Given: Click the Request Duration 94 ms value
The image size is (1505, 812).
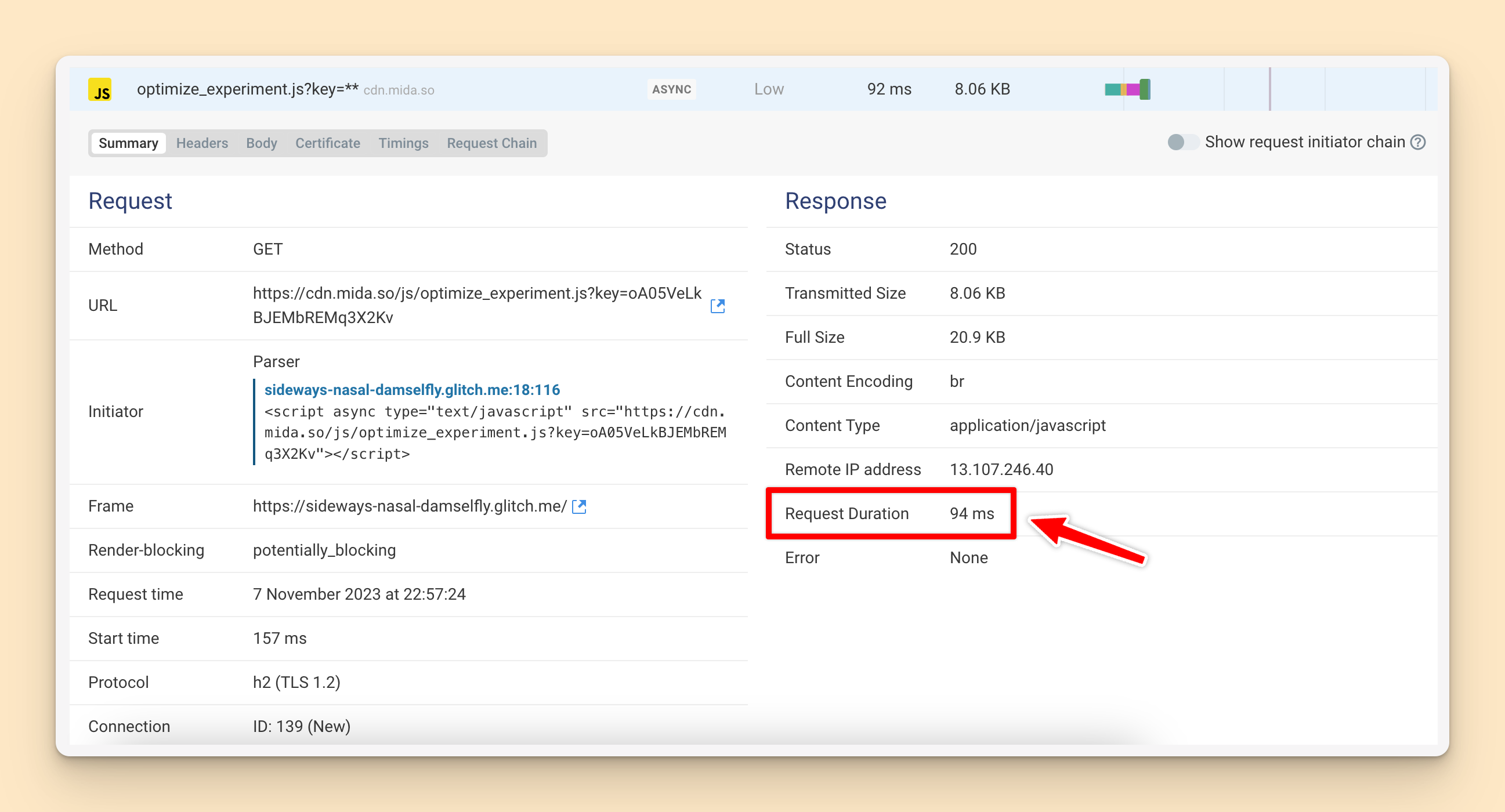Looking at the screenshot, I should 972,513.
